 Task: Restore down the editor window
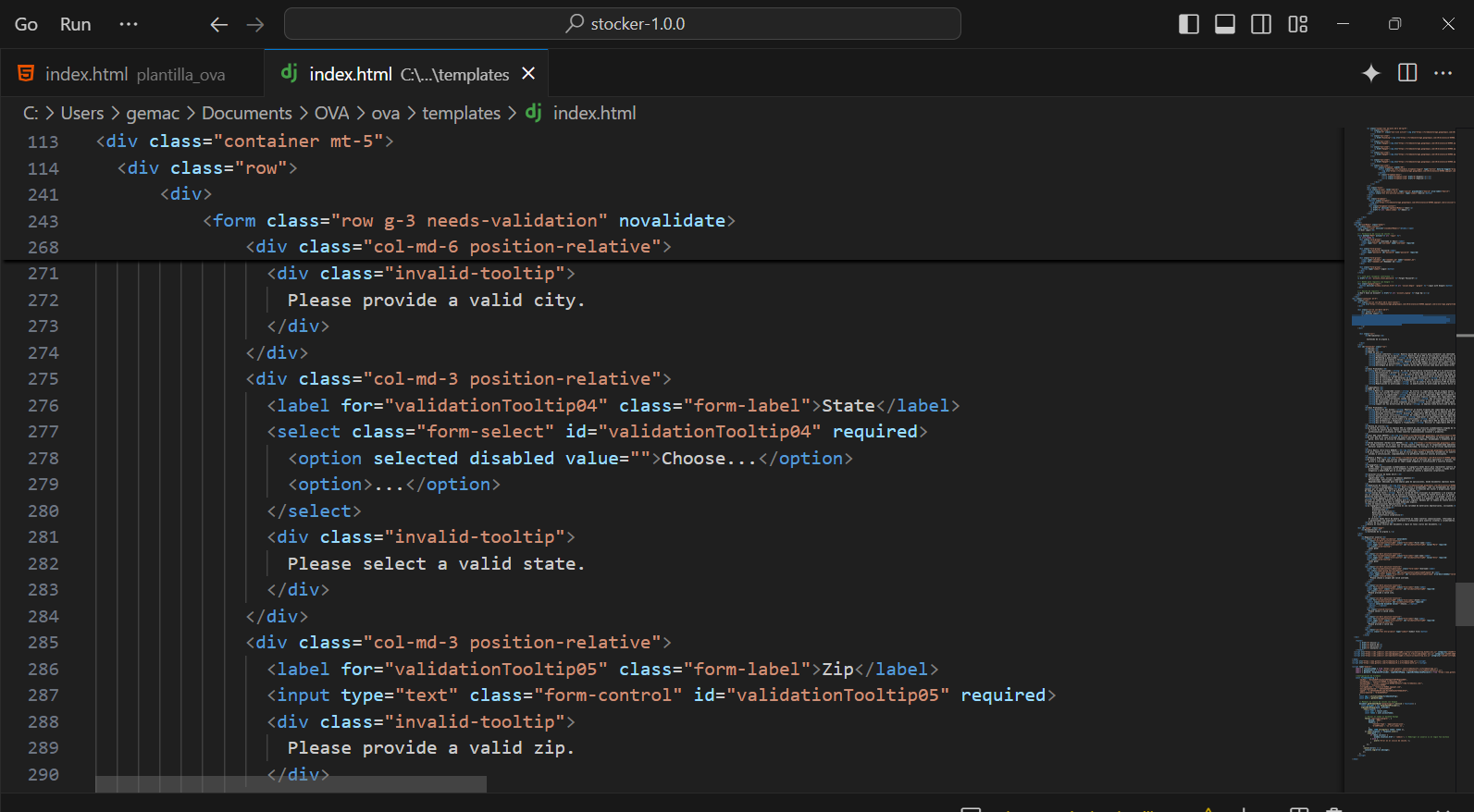pos(1394,24)
